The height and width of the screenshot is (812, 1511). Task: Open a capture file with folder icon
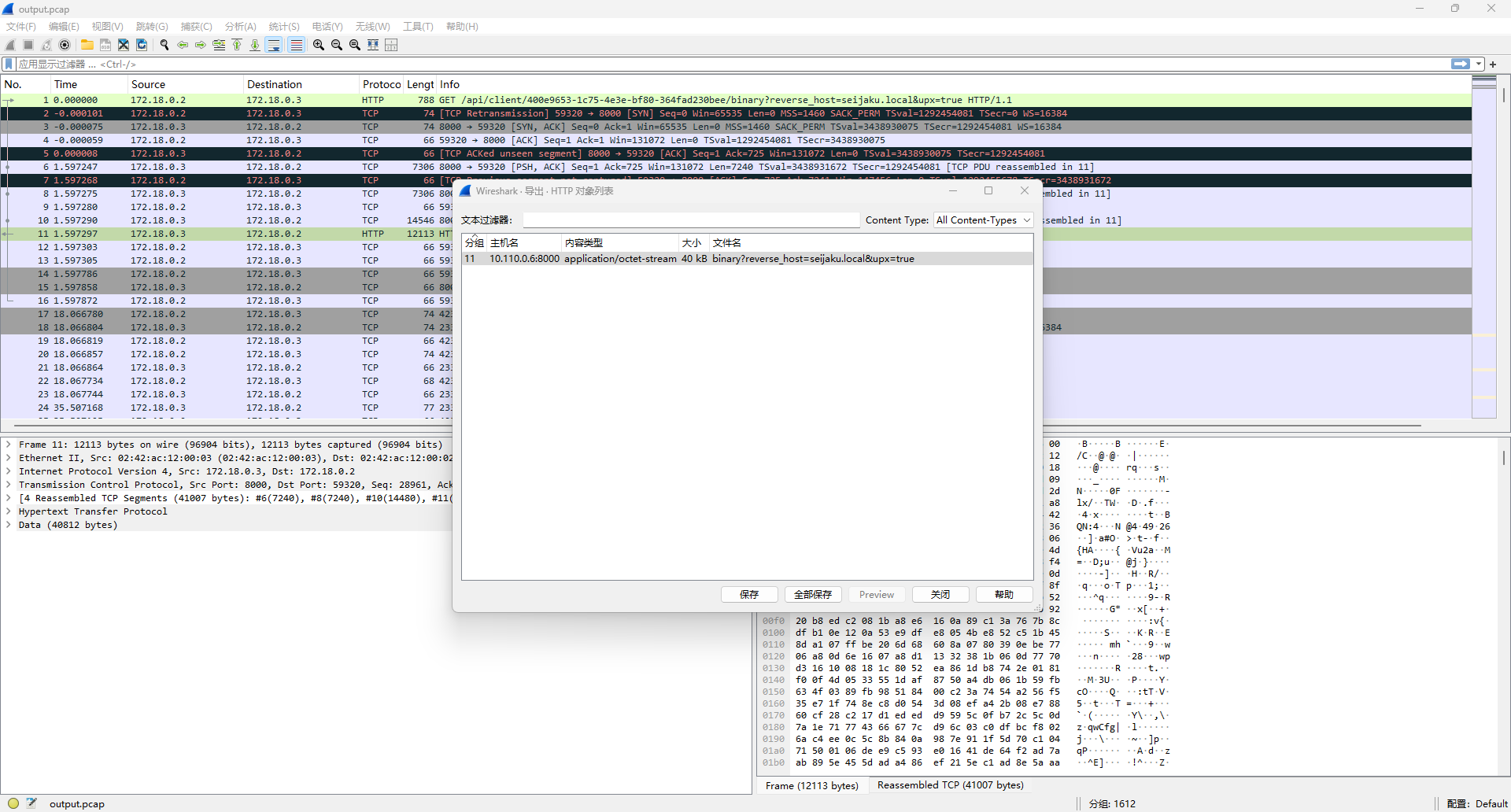87,45
